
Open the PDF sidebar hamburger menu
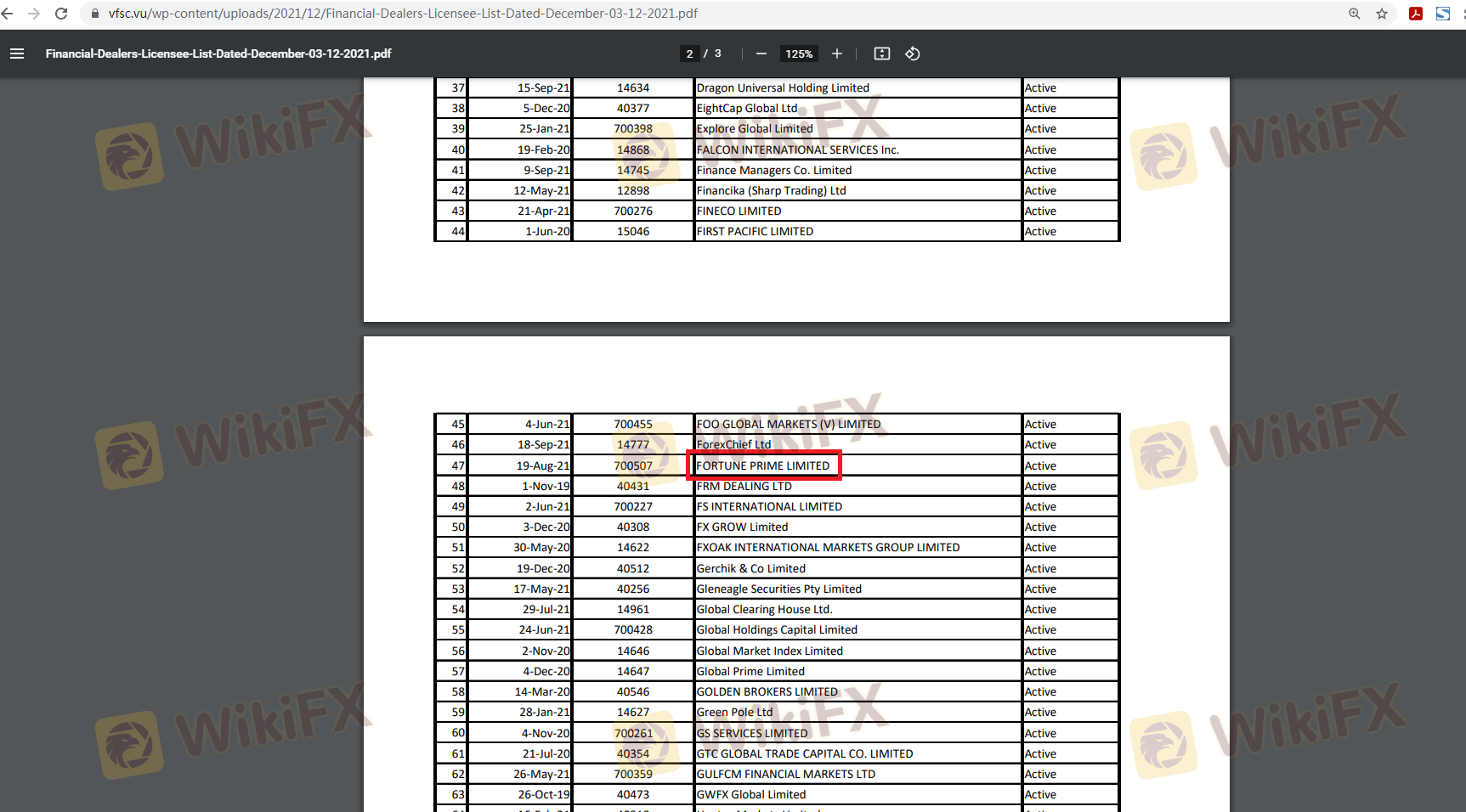17,54
